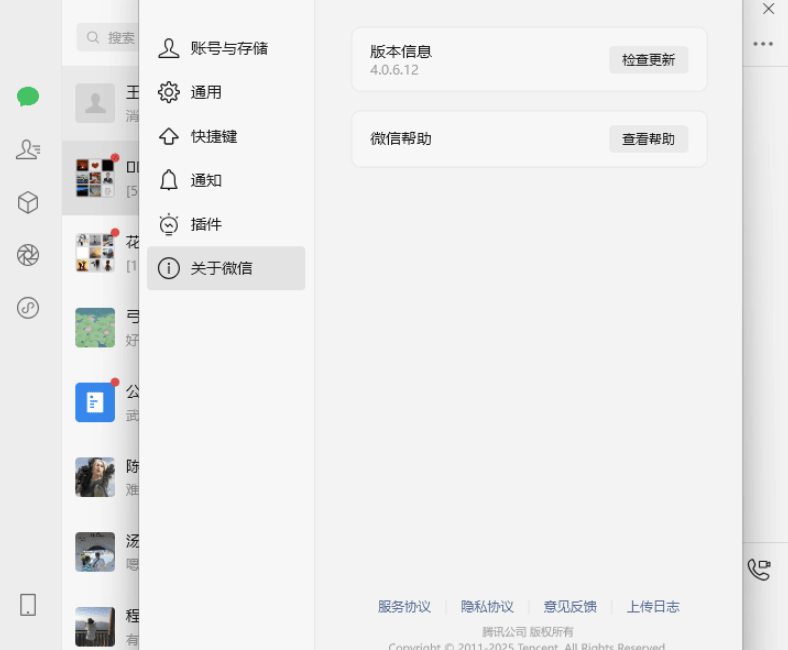The height and width of the screenshot is (650, 788).
Task: Select 快捷键 settings tab
Action: (x=226, y=136)
